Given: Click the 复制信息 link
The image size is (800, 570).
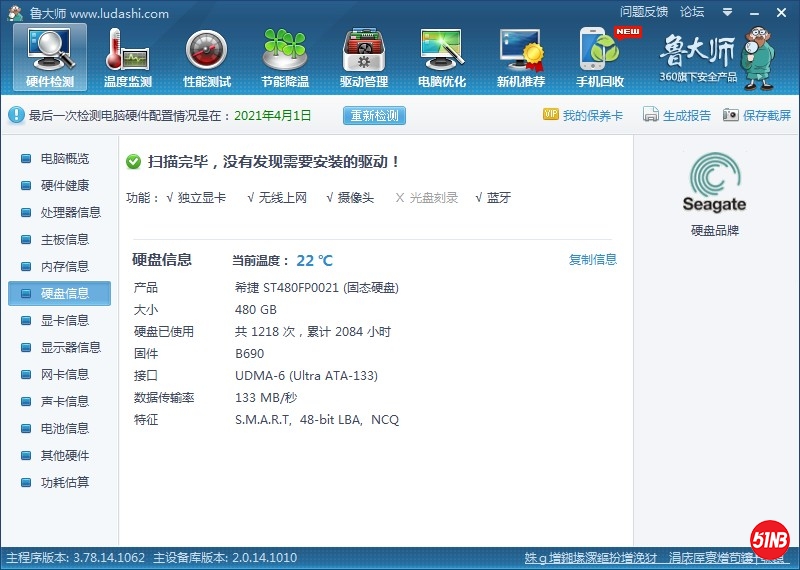Looking at the screenshot, I should click(593, 260).
